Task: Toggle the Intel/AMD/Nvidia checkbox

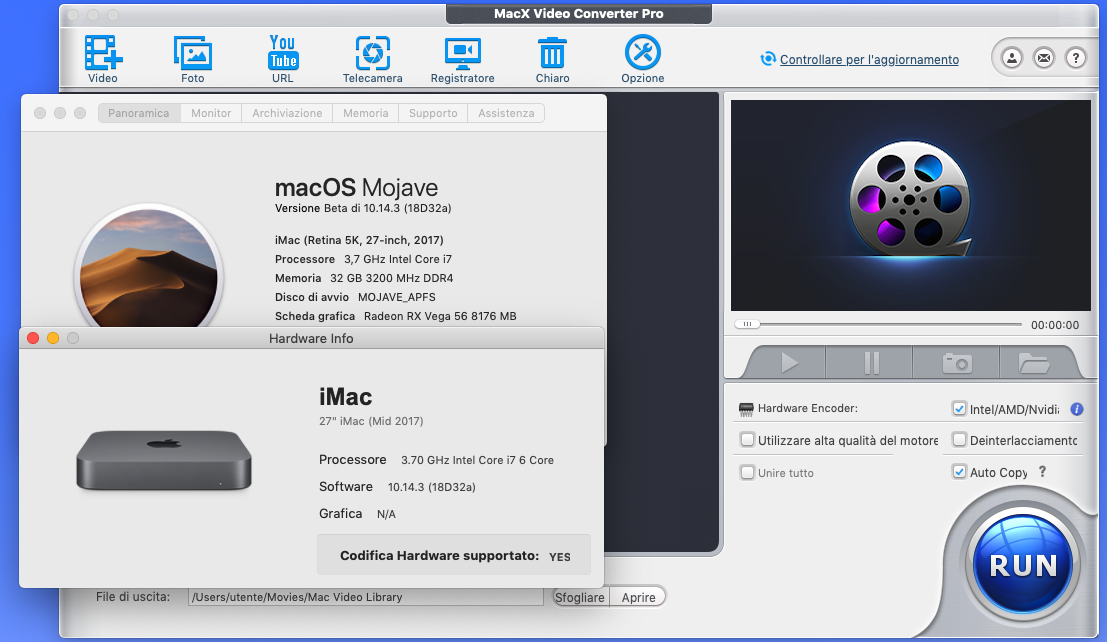Action: (x=959, y=408)
